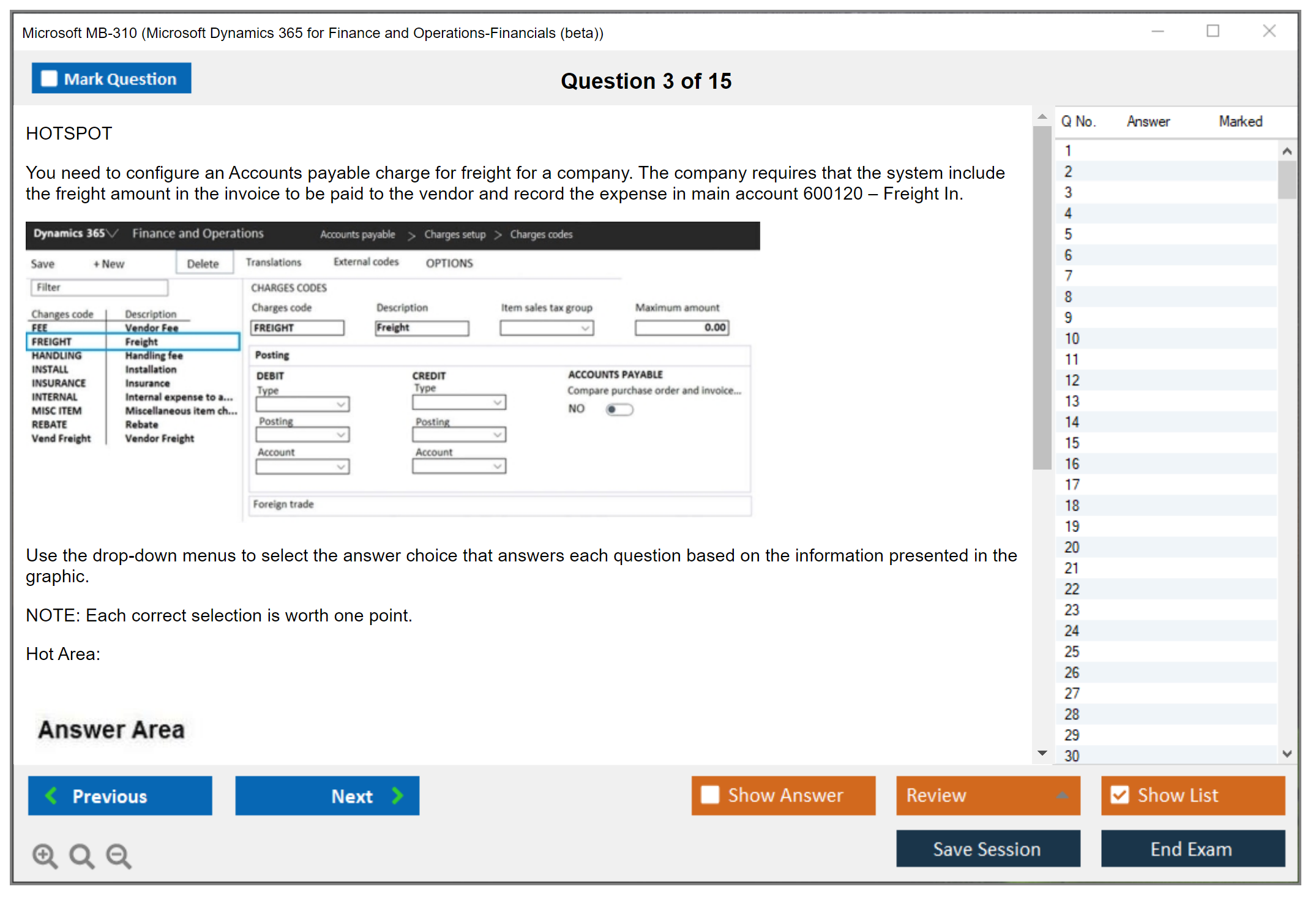
Task: Click the zoom out magnifier icon
Action: (x=118, y=855)
